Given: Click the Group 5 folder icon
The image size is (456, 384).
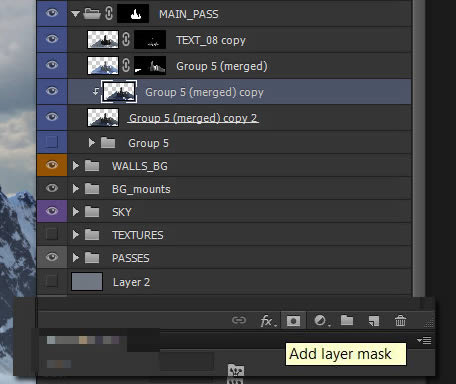Looking at the screenshot, I should pyautogui.click(x=108, y=143).
